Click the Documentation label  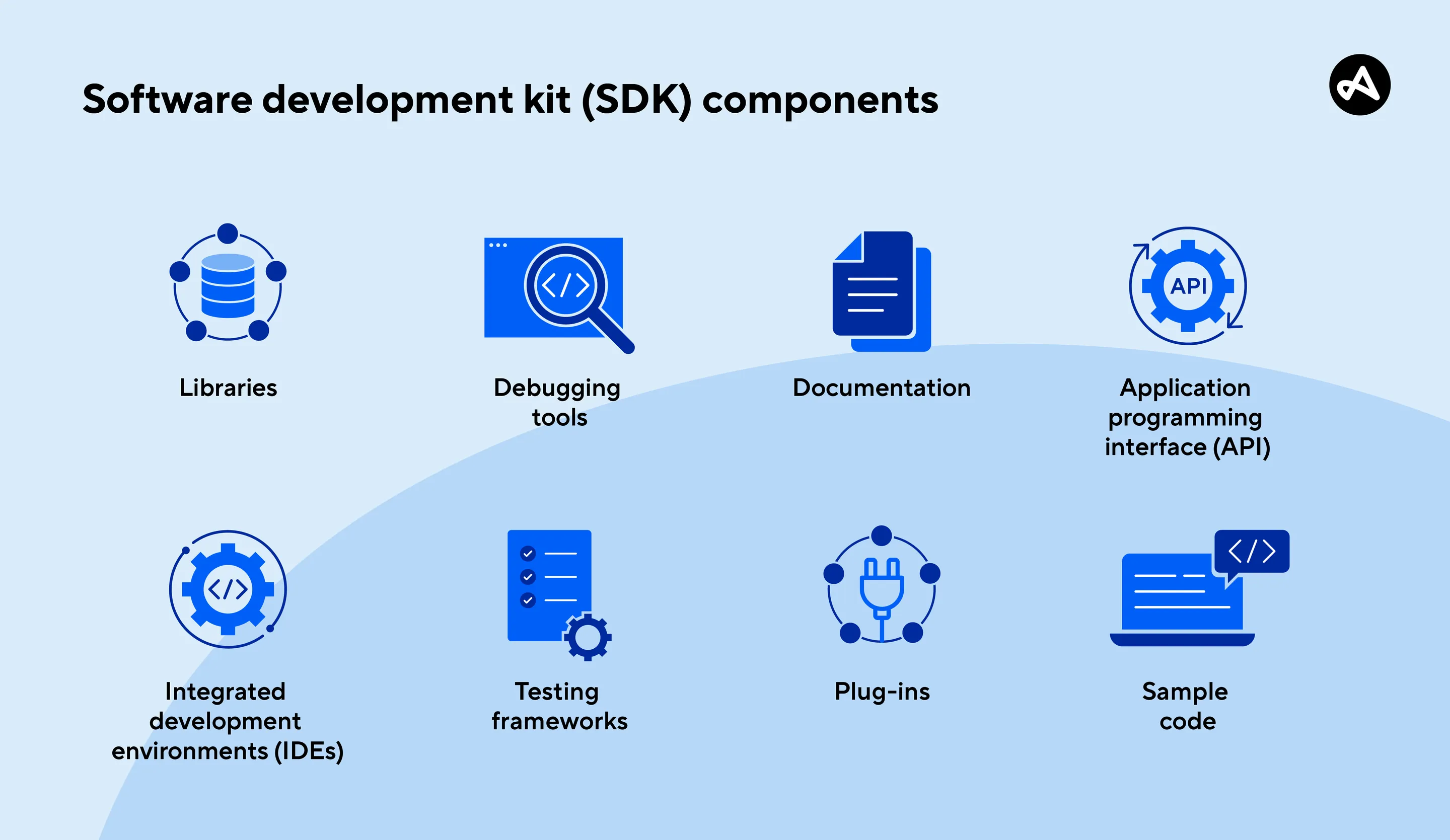click(x=882, y=389)
